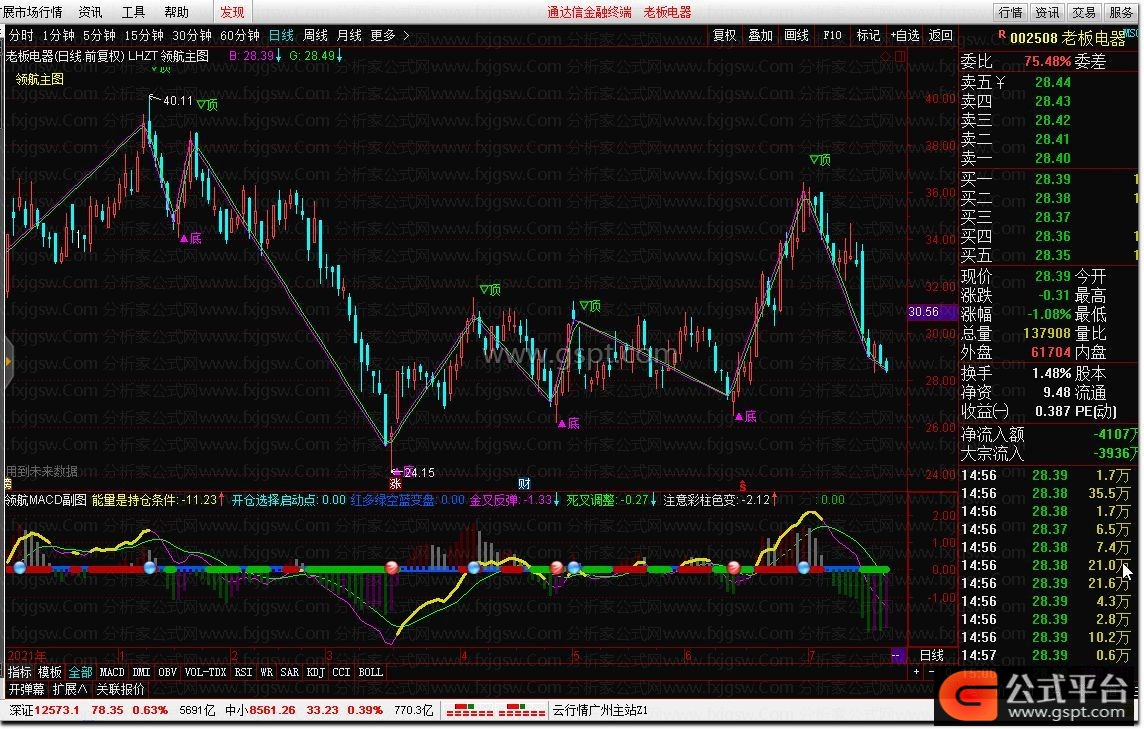Select the 30分钟 period
1144x729 pixels.
192,35
